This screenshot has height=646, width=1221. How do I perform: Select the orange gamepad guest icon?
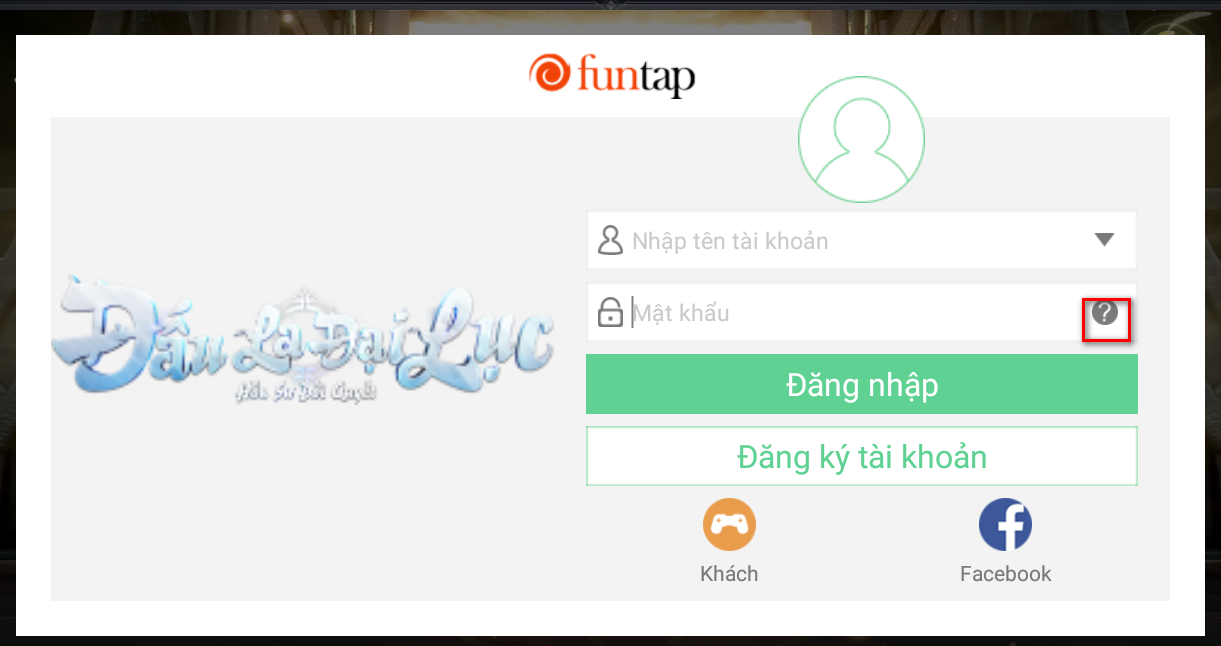coord(729,525)
